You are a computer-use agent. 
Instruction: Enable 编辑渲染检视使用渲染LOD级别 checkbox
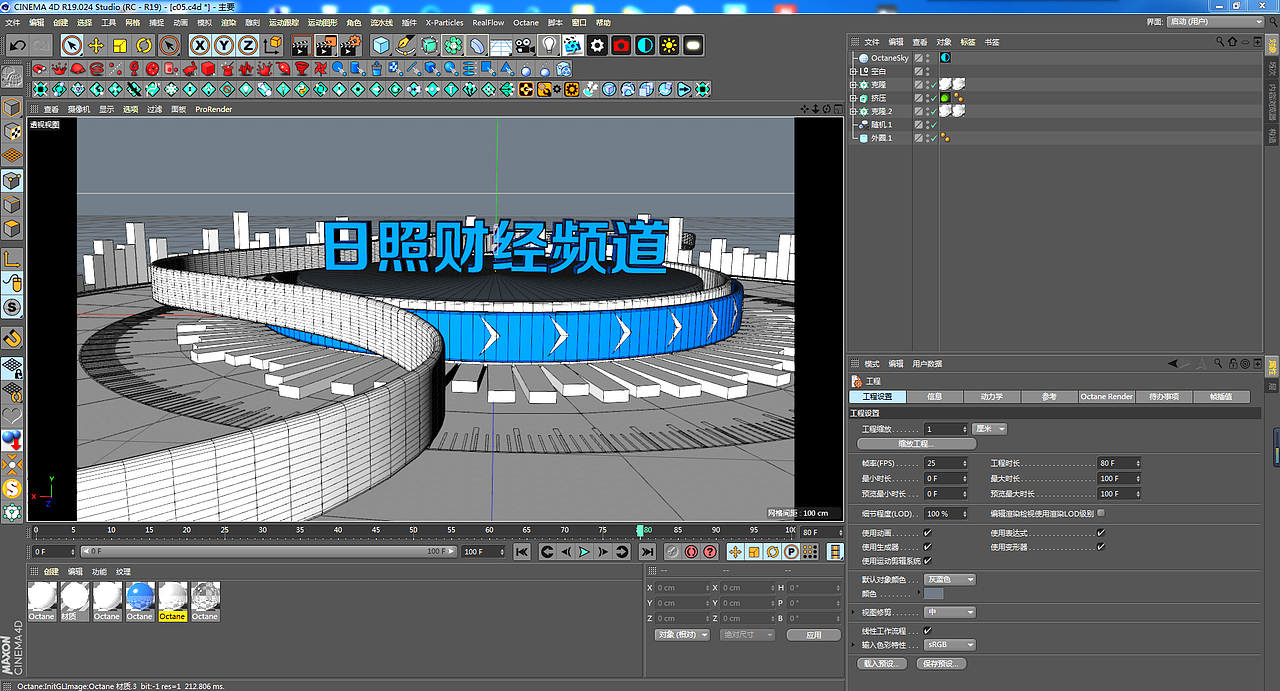pyautogui.click(x=1101, y=513)
